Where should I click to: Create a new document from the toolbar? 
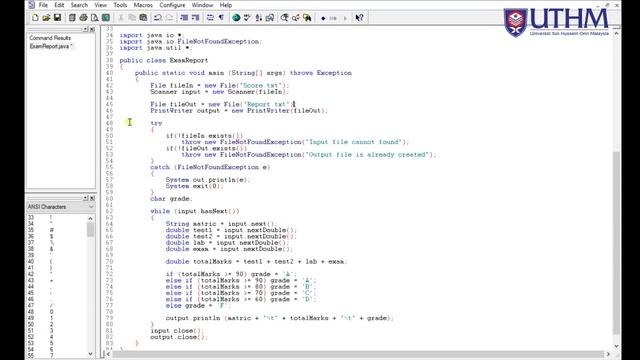tap(35, 18)
